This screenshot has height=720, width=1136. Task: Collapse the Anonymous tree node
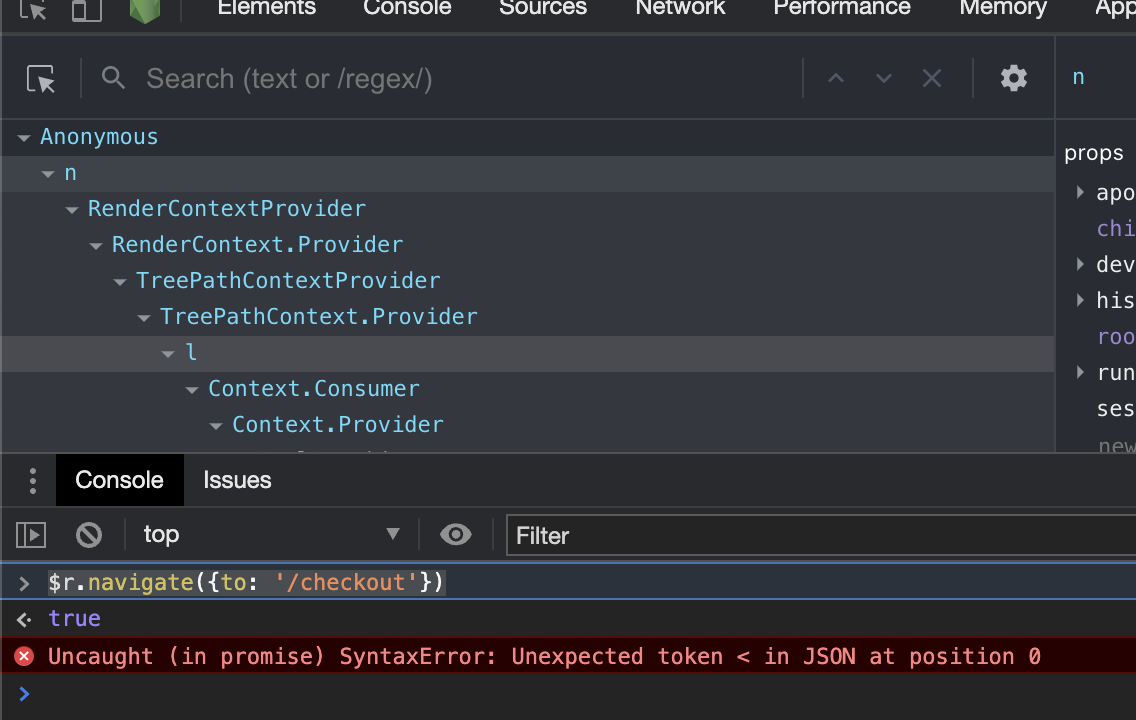click(x=24, y=138)
